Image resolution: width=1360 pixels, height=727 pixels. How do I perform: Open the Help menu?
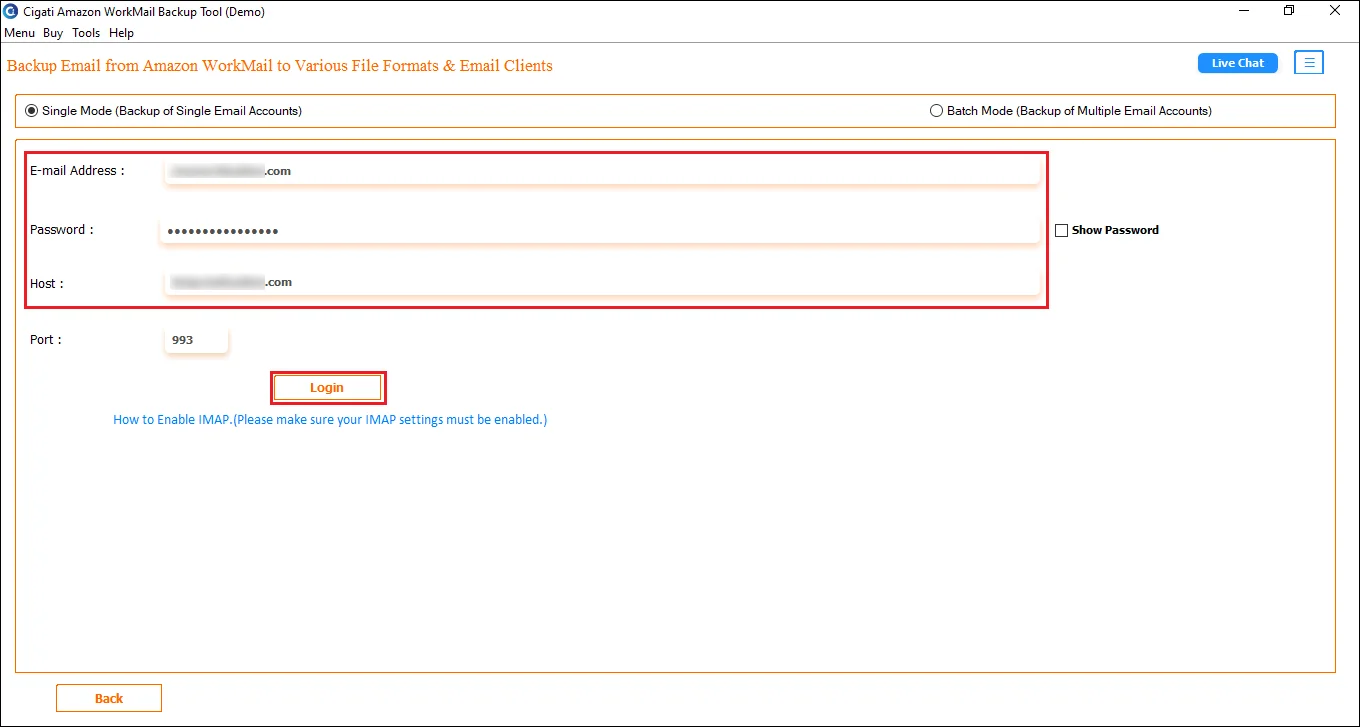pos(121,33)
